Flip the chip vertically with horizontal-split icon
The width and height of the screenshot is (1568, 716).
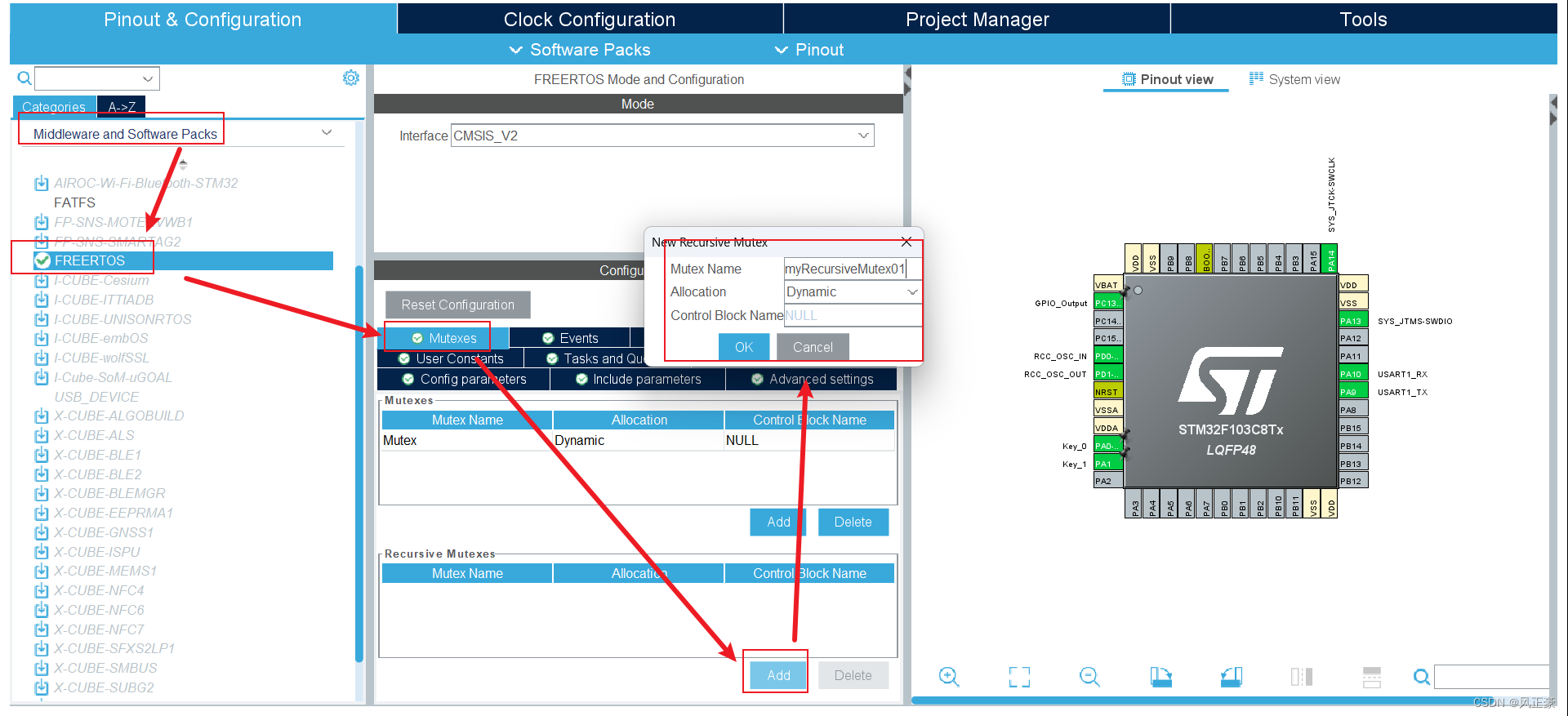[x=1372, y=676]
